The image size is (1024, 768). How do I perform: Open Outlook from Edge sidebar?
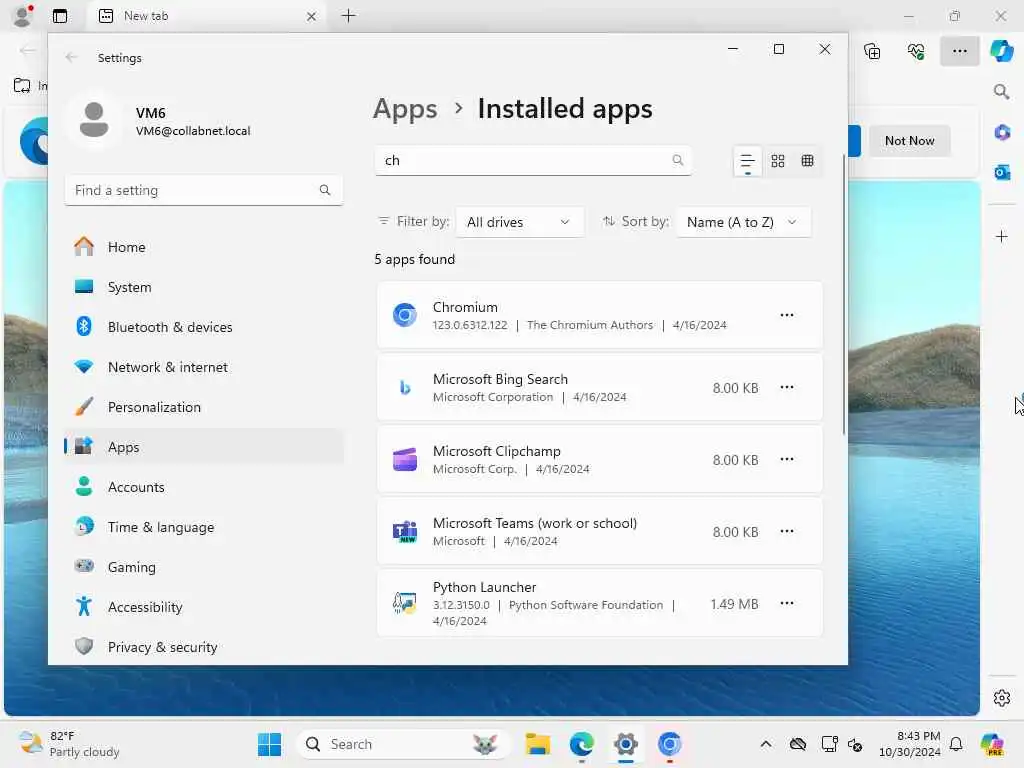point(1001,172)
